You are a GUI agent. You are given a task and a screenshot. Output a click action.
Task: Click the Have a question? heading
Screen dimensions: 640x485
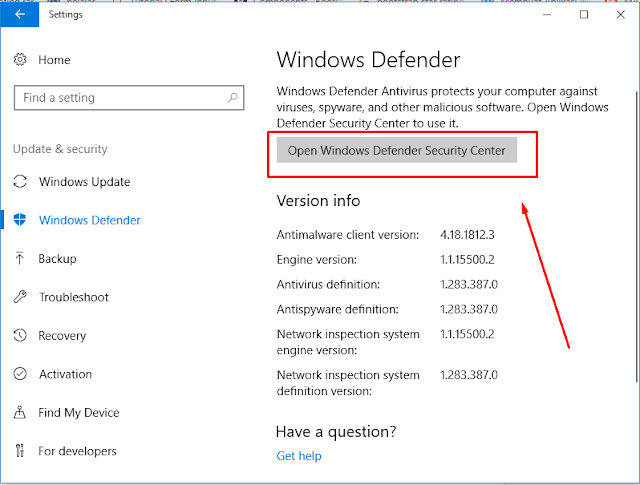coord(336,432)
